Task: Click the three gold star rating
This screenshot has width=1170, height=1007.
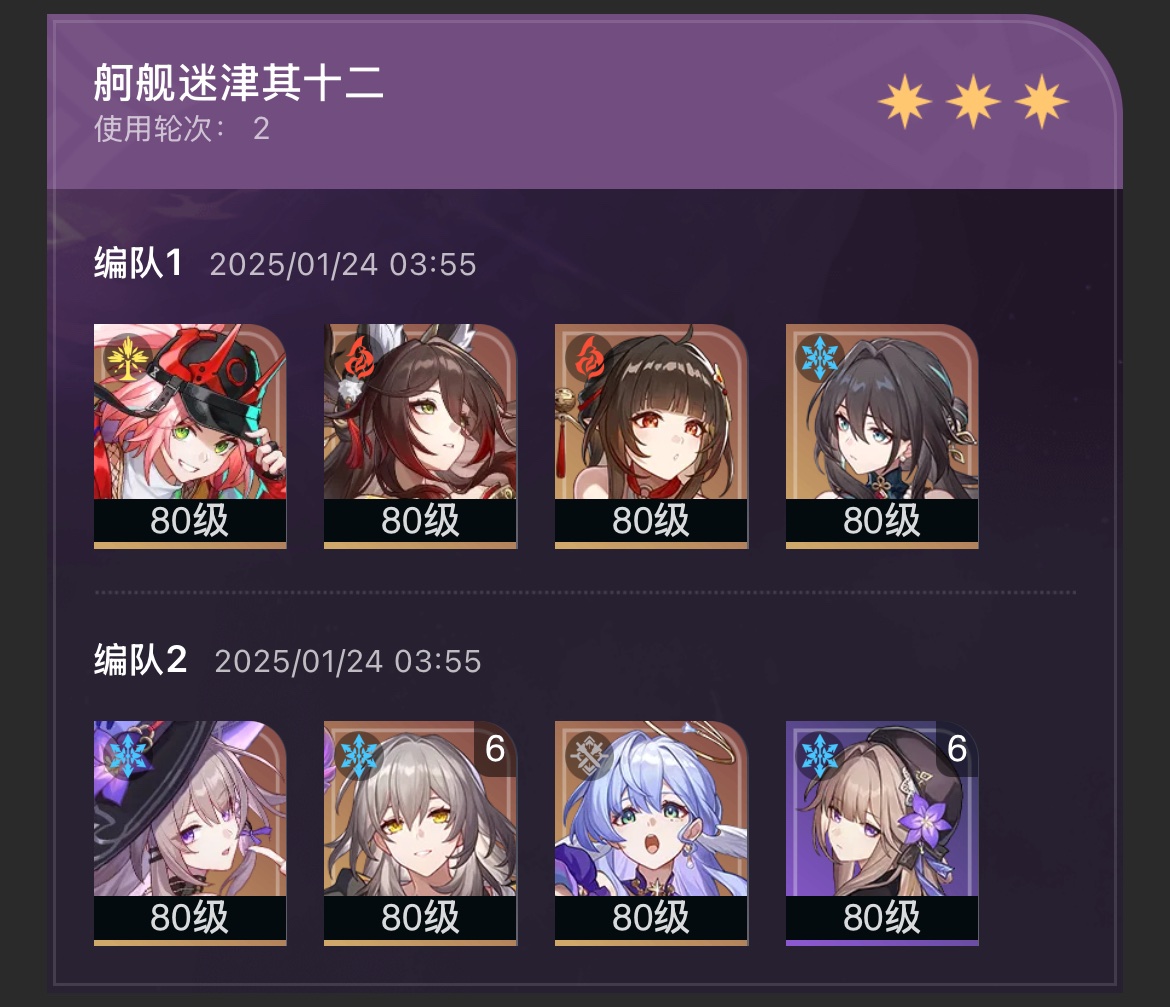Action: 973,101
